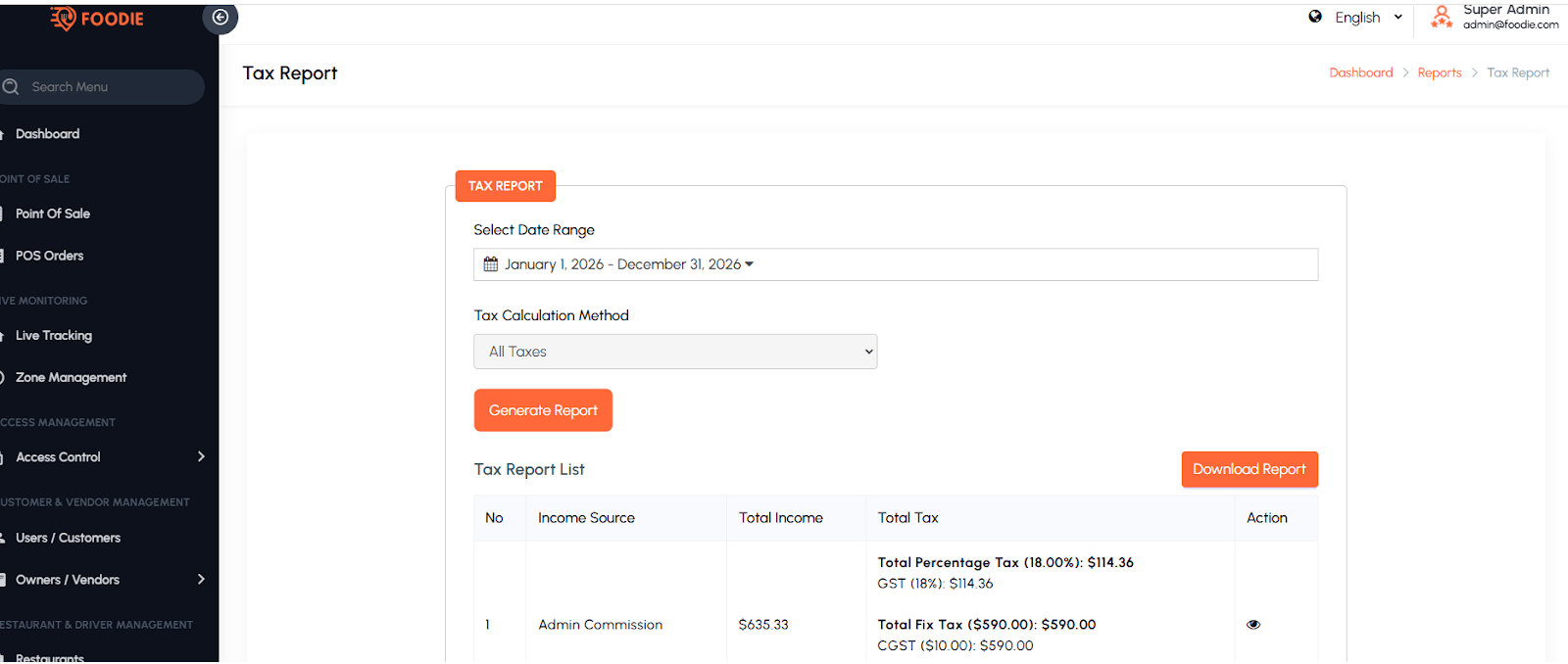Open the Tax Calculation Method dropdown
Screen dimensions: 1568x664
675,352
